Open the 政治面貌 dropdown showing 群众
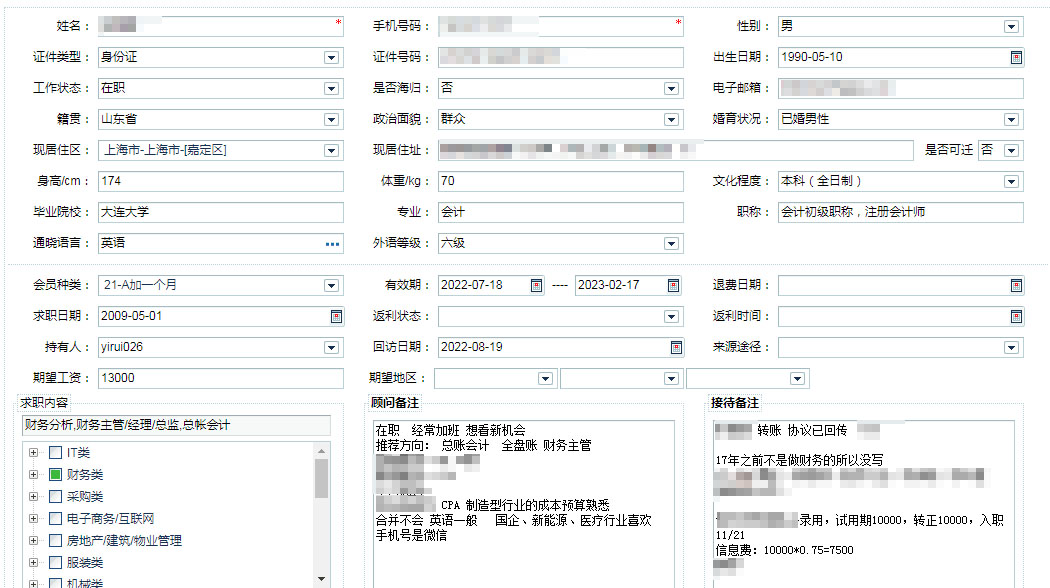This screenshot has width=1050, height=588. pos(671,119)
